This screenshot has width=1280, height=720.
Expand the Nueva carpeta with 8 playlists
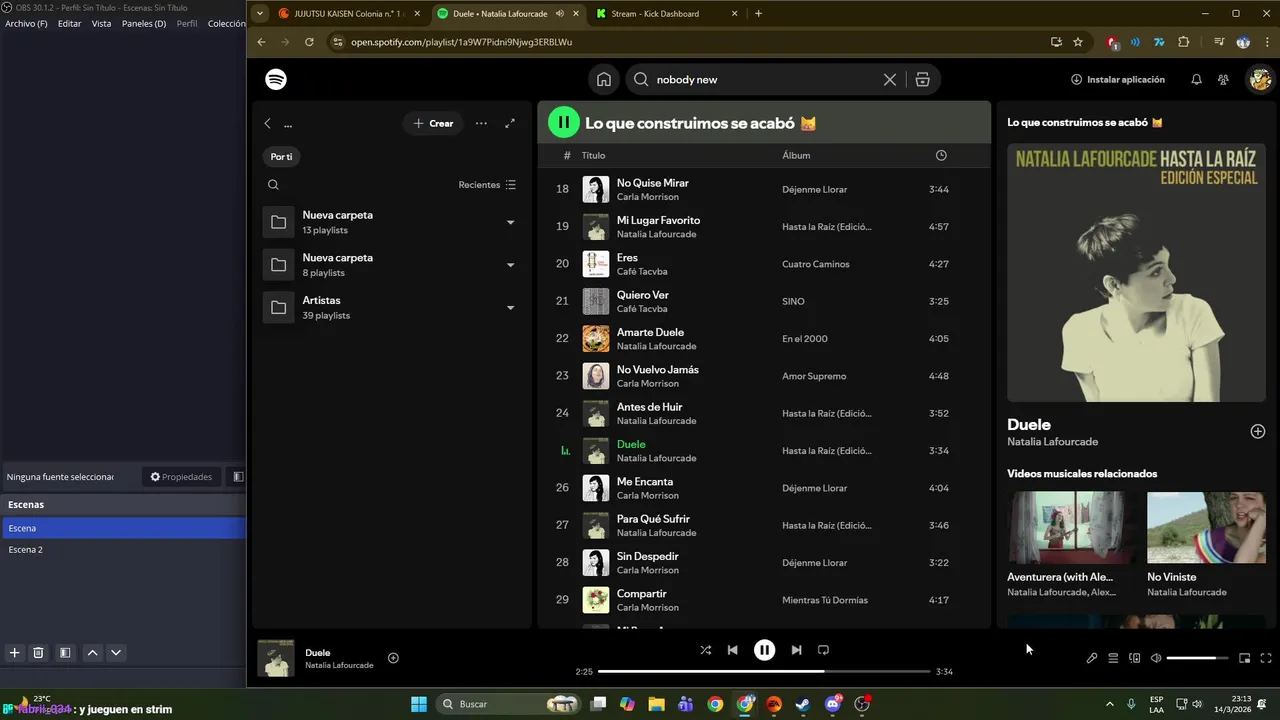(x=510, y=265)
